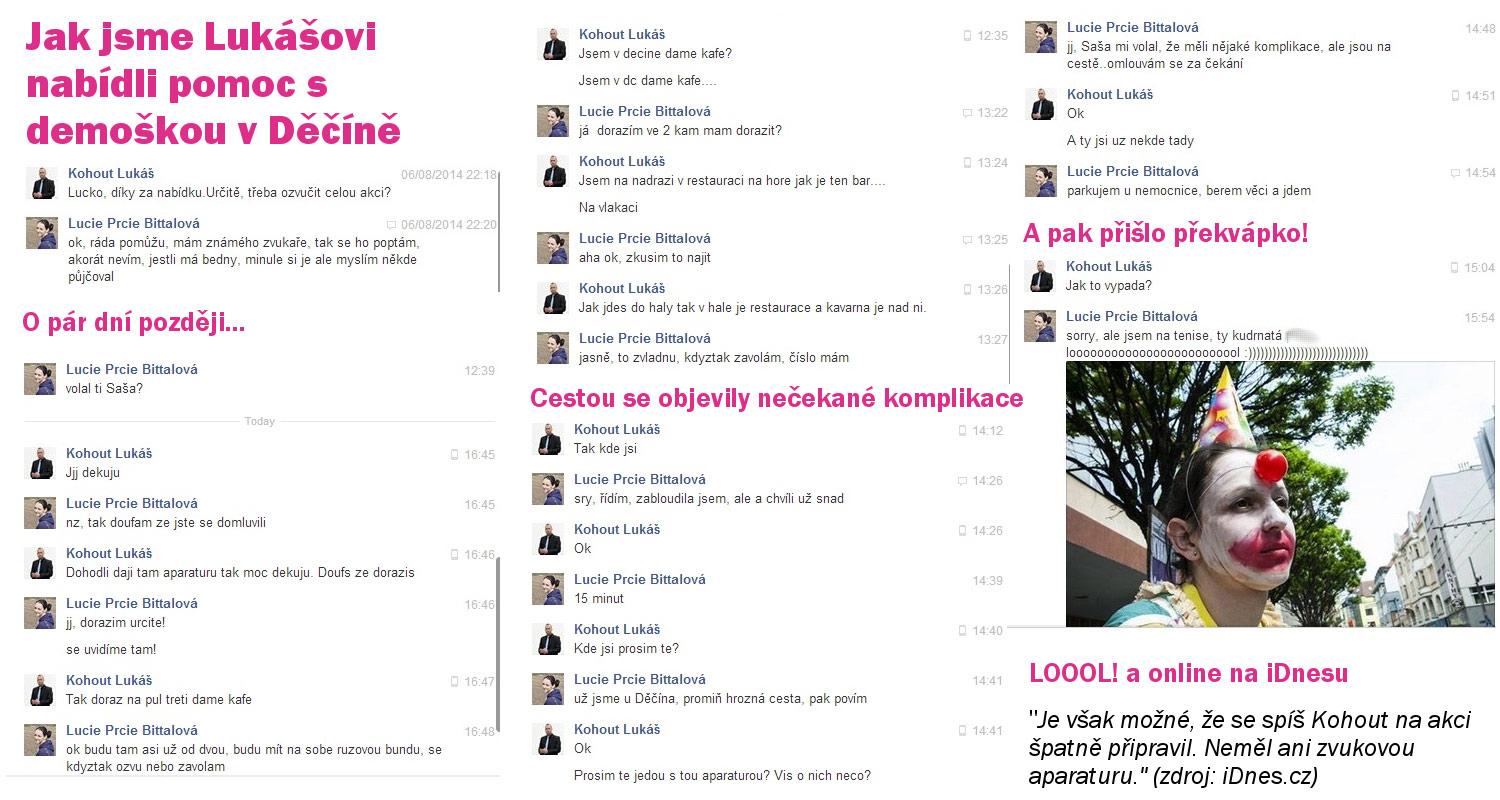The height and width of the screenshot is (800, 1500).
Task: Click the chat bubble icon beside 06/08/2014 22:20
Action: (x=391, y=225)
